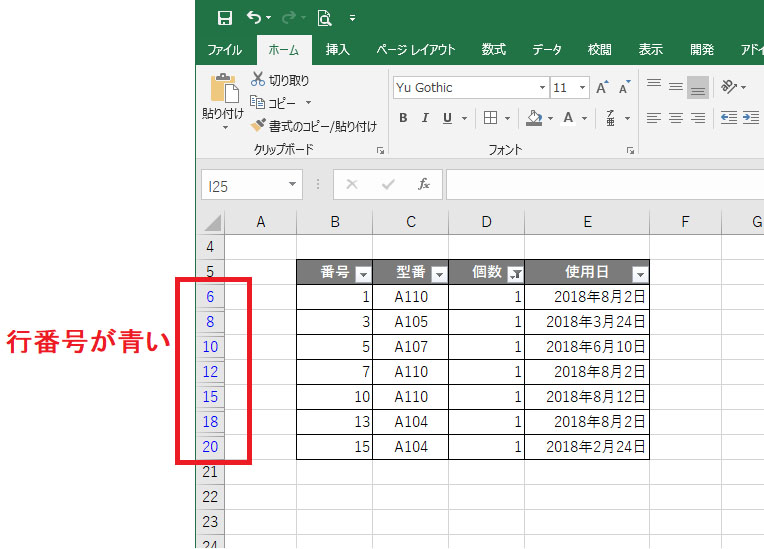Open print preview icon in quick access toolbar
The height and width of the screenshot is (549, 764).
324,18
